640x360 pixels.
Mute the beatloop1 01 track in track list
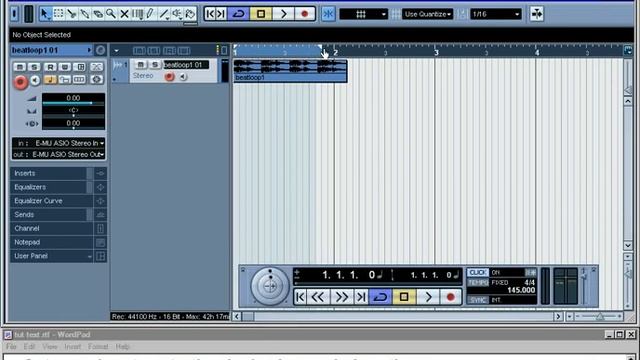click(x=140, y=64)
